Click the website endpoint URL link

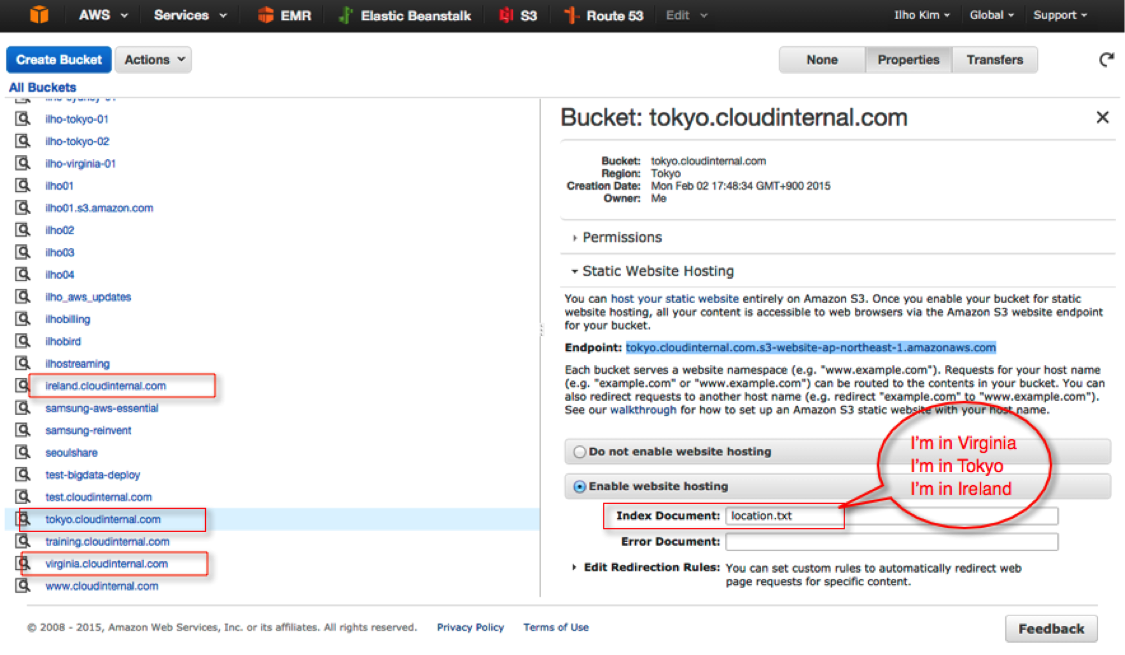coord(811,347)
